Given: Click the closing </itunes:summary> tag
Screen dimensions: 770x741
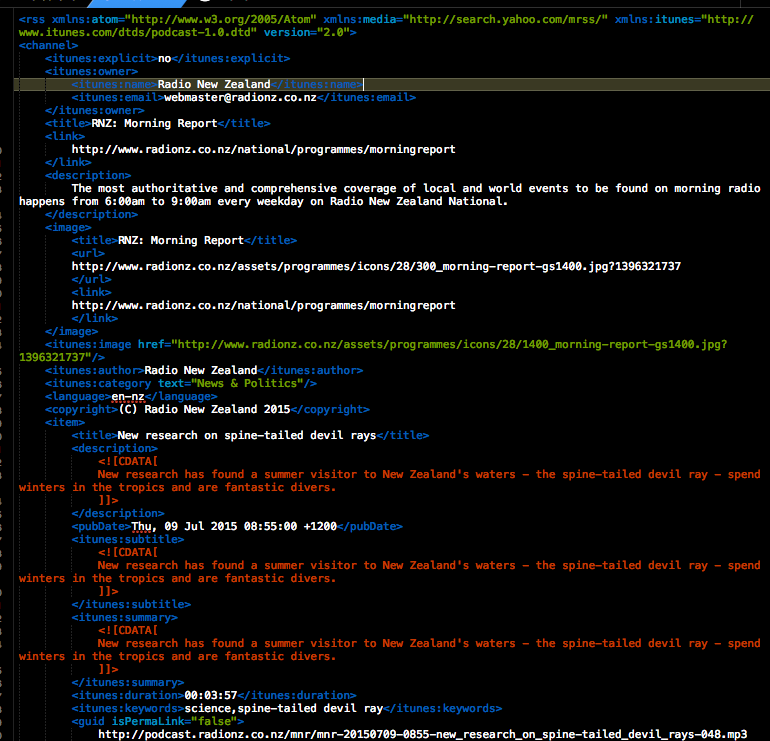Looking at the screenshot, I should point(128,683).
